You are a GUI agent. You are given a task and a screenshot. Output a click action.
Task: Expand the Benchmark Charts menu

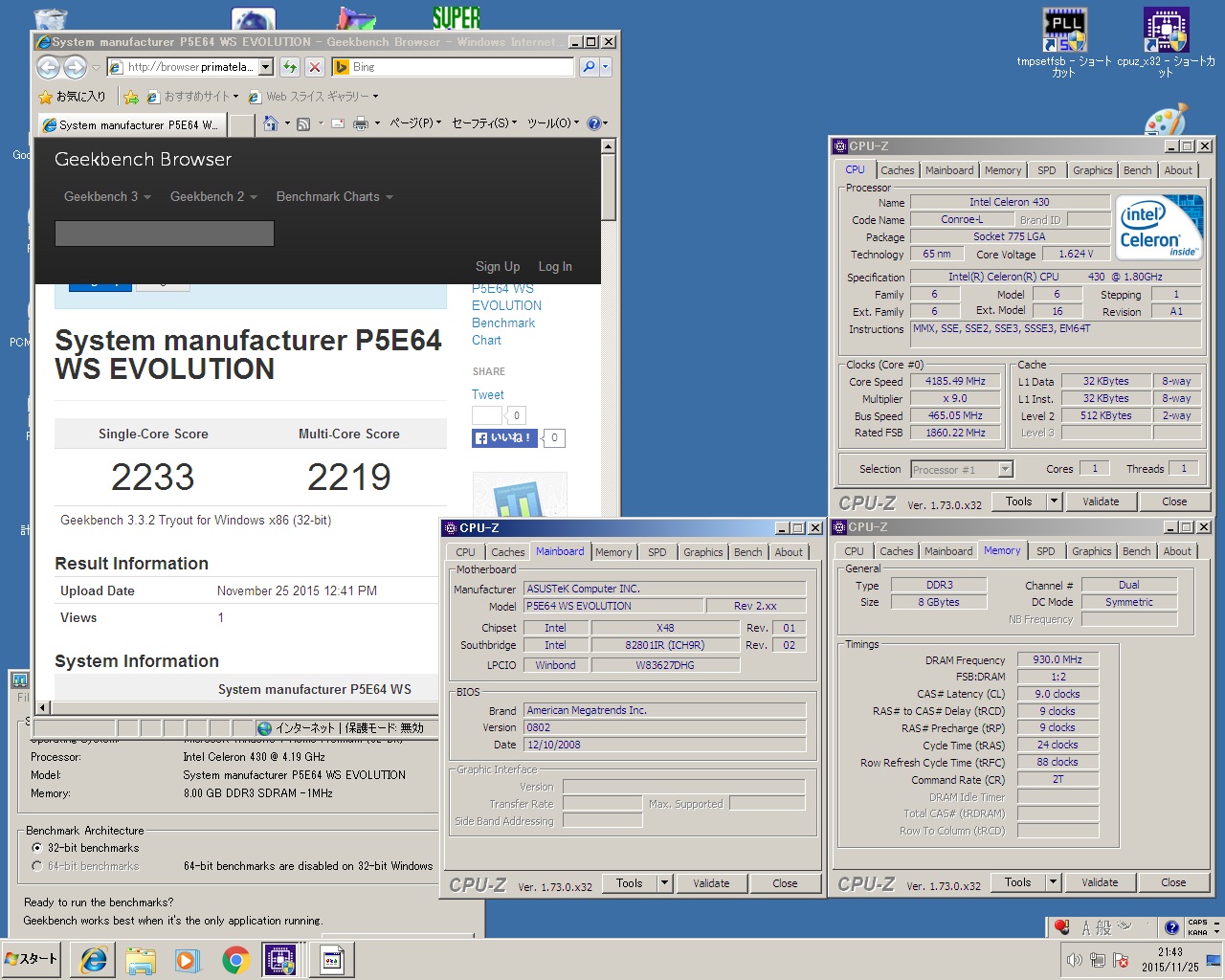pyautogui.click(x=335, y=196)
